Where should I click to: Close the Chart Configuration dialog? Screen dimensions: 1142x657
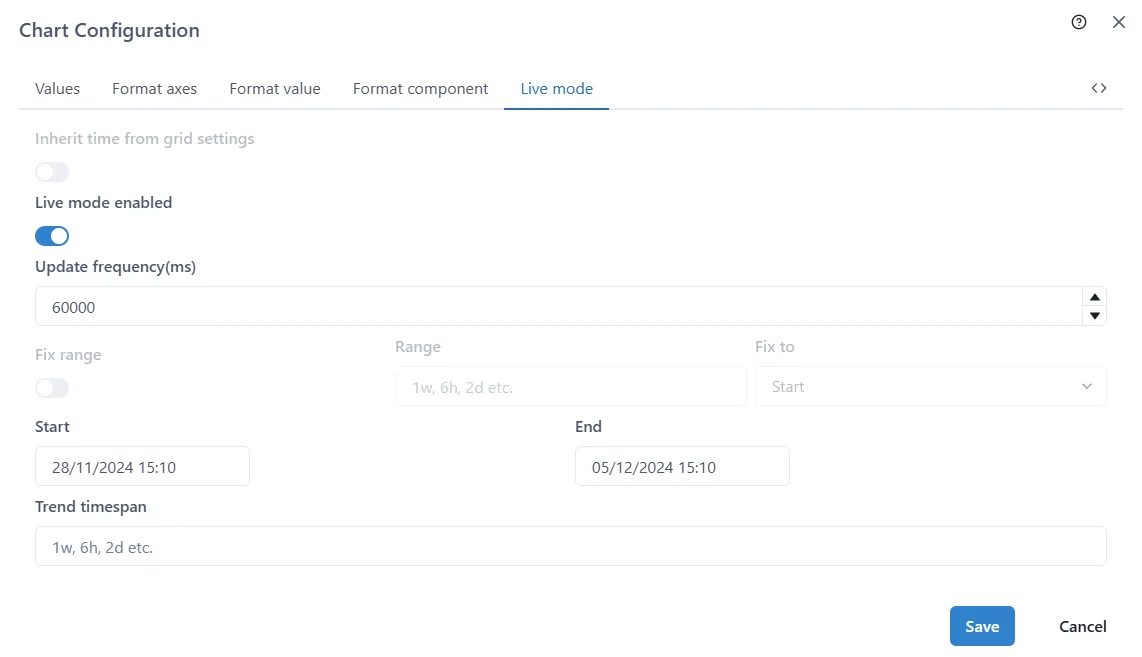[1119, 22]
